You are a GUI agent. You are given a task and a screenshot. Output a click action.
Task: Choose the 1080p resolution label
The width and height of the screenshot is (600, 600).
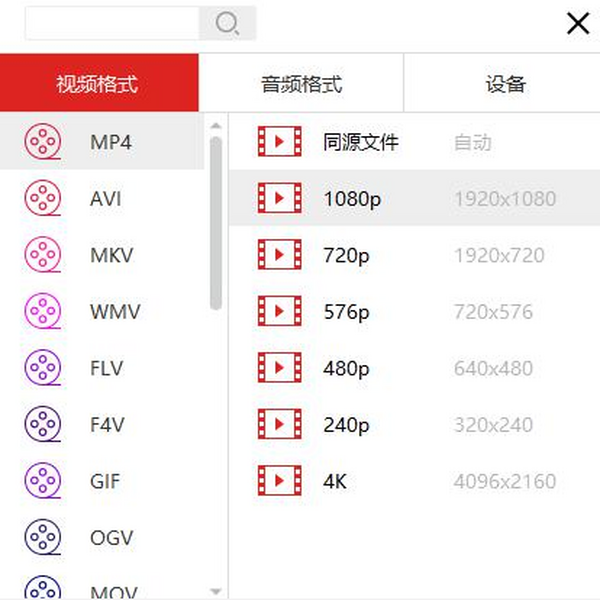pos(352,199)
